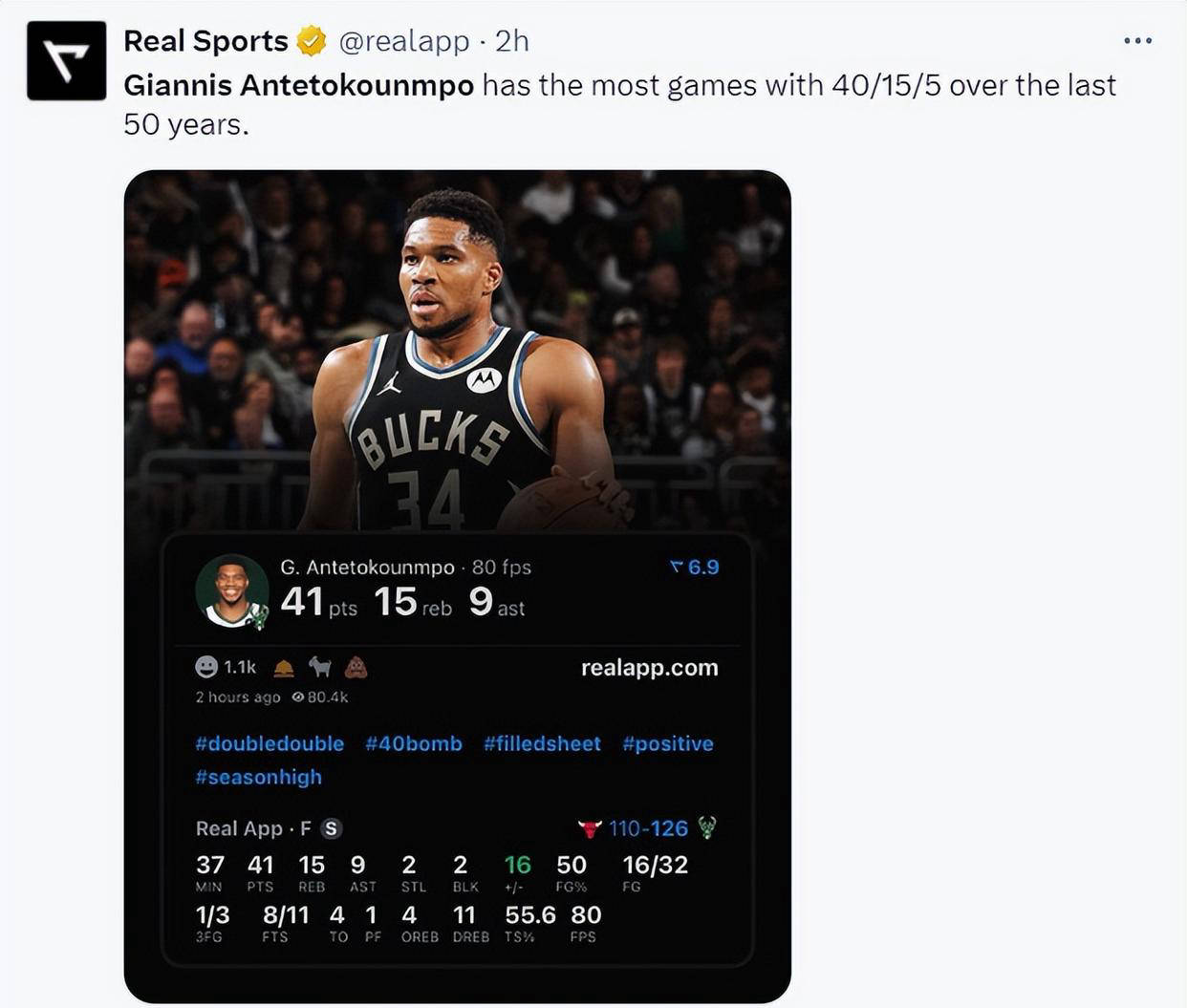This screenshot has width=1187, height=1008.
Task: Click Giannis's small round headshot in the card
Action: point(231,590)
